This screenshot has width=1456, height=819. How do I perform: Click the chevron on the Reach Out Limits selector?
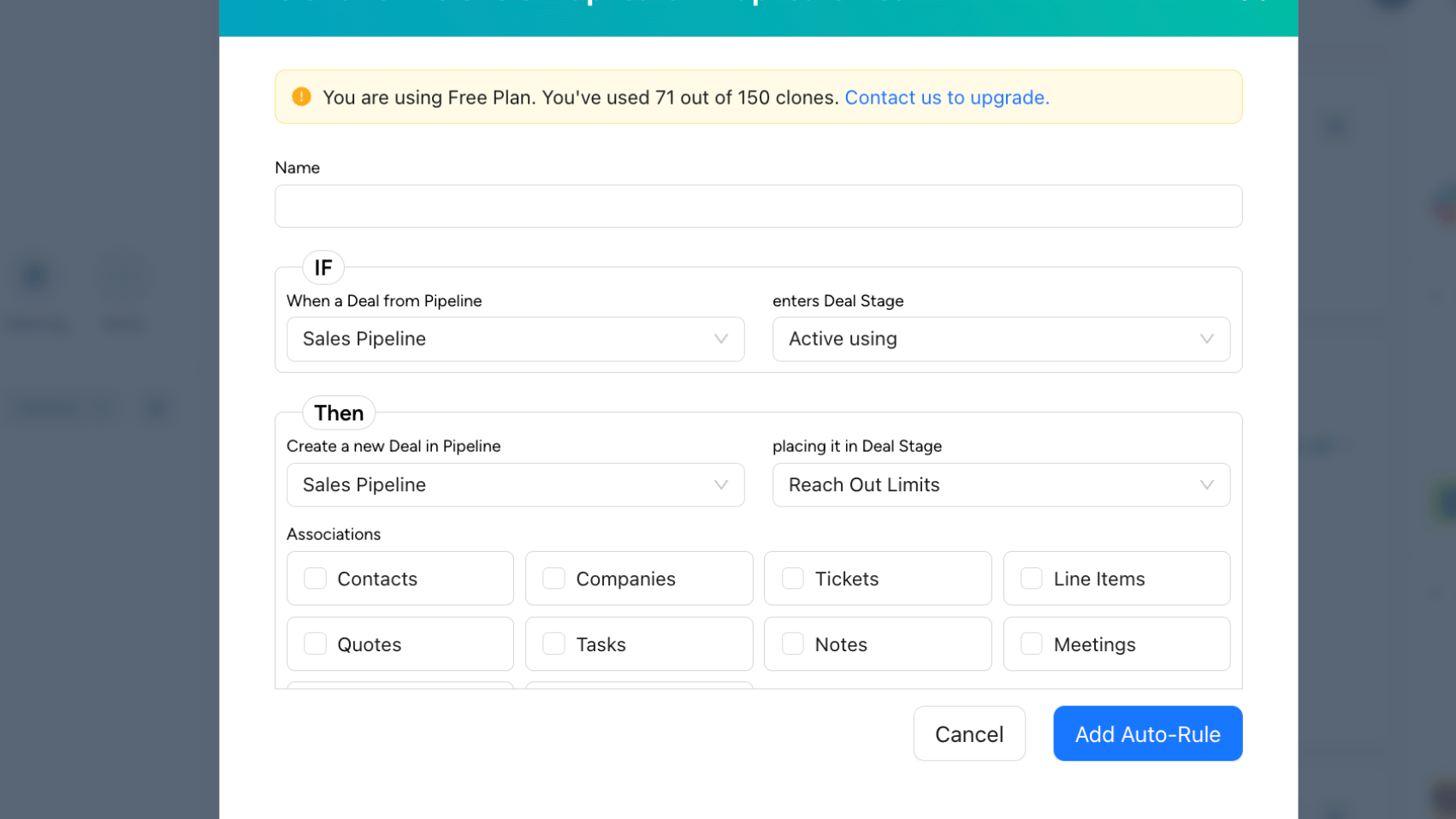point(1206,484)
